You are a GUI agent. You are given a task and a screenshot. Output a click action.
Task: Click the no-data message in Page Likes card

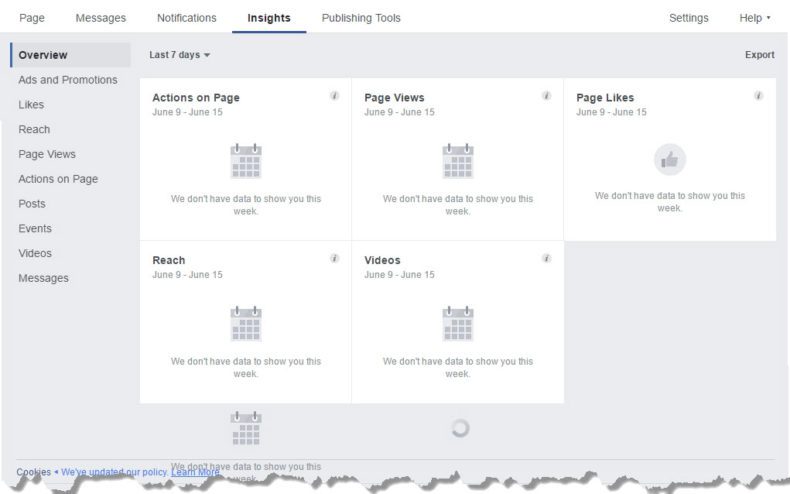pyautogui.click(x=670, y=202)
